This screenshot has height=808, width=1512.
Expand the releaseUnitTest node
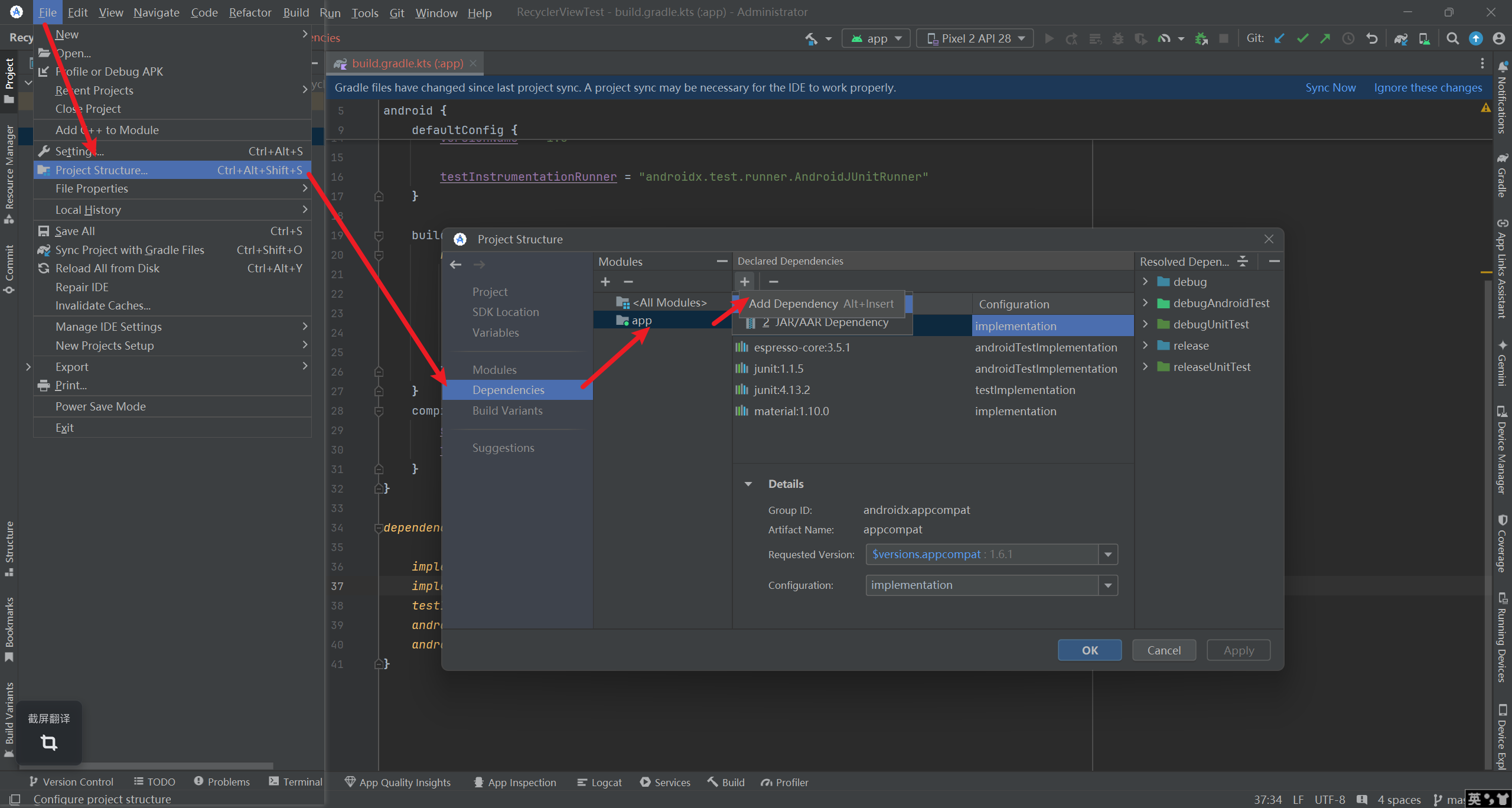pyautogui.click(x=1145, y=366)
